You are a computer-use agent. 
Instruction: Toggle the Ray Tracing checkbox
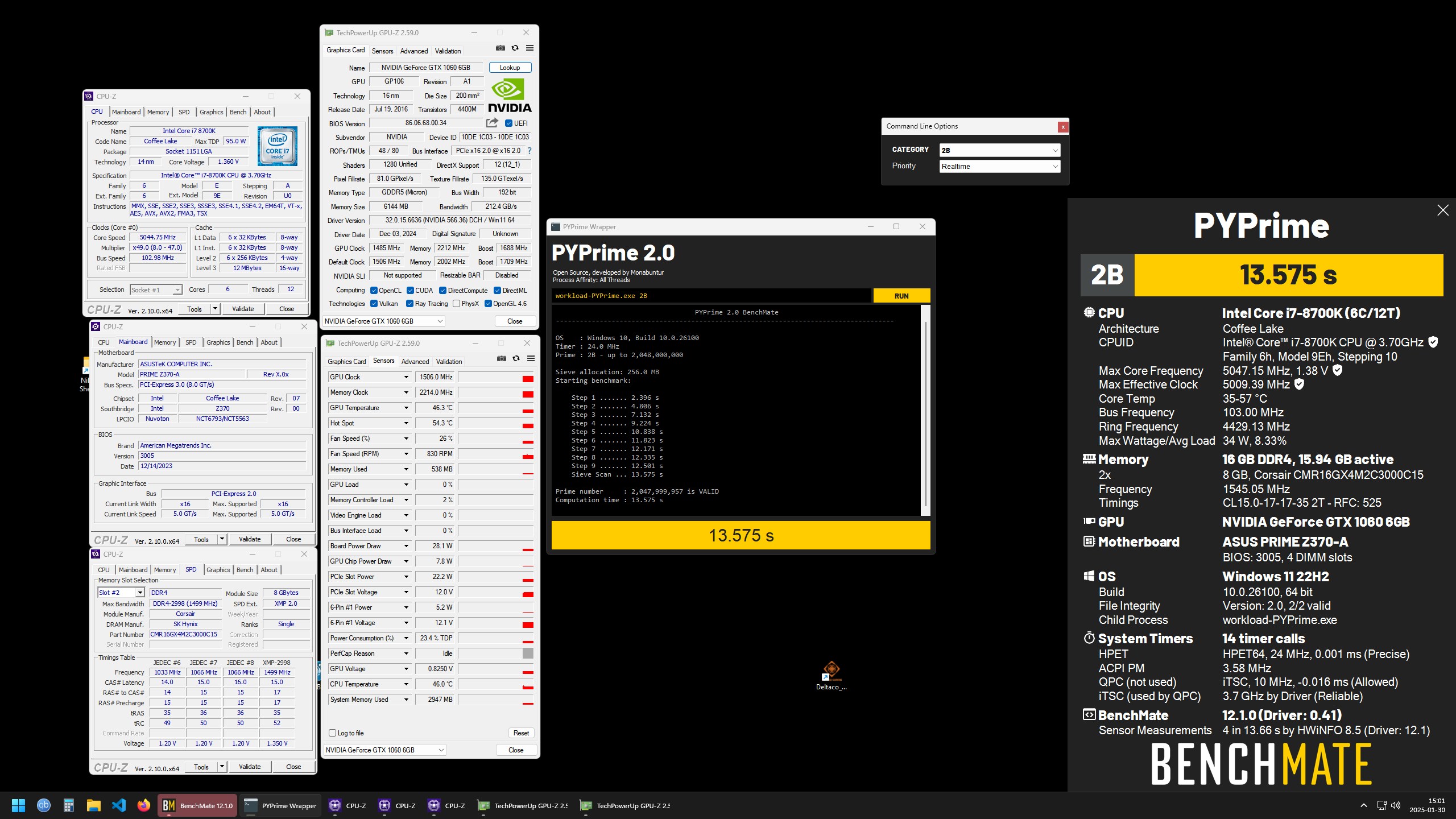click(409, 304)
